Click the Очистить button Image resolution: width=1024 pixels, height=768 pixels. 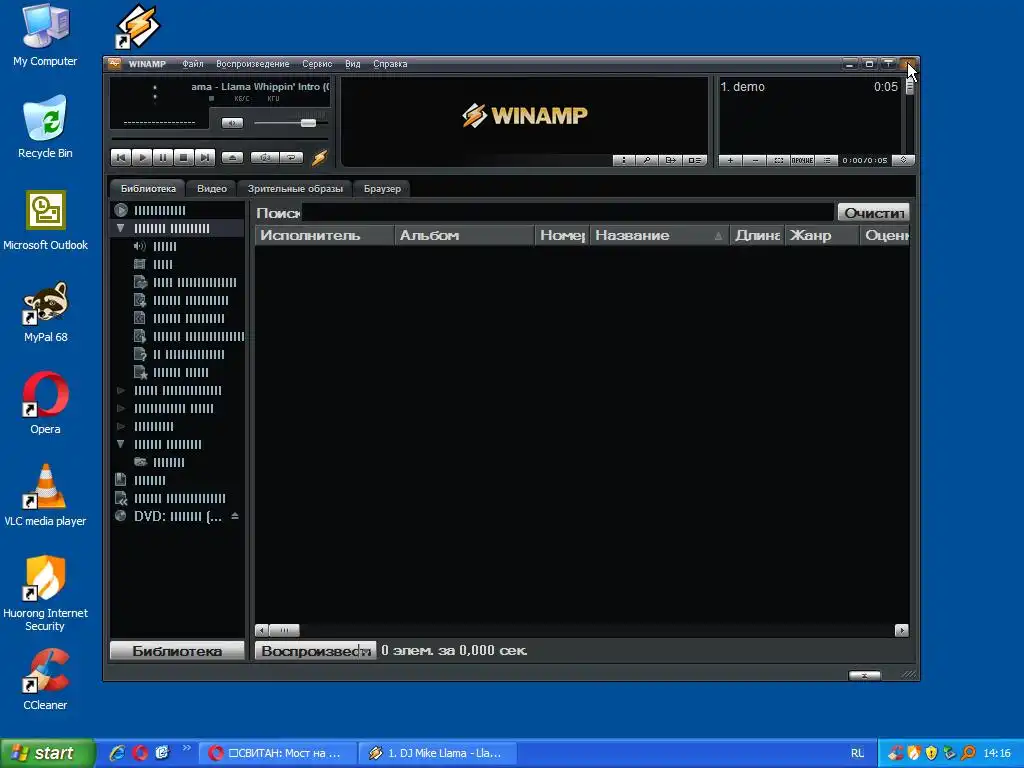[874, 213]
